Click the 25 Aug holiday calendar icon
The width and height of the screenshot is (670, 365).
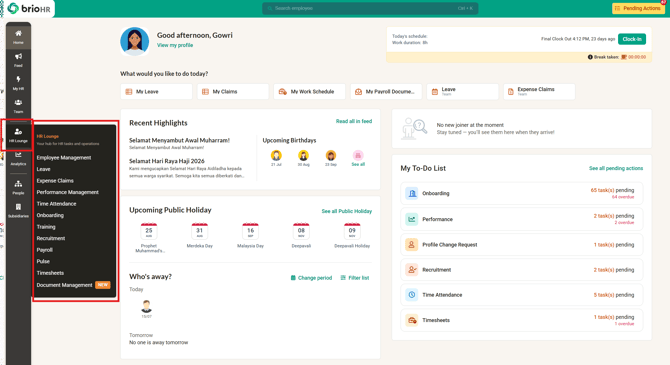pyautogui.click(x=149, y=231)
